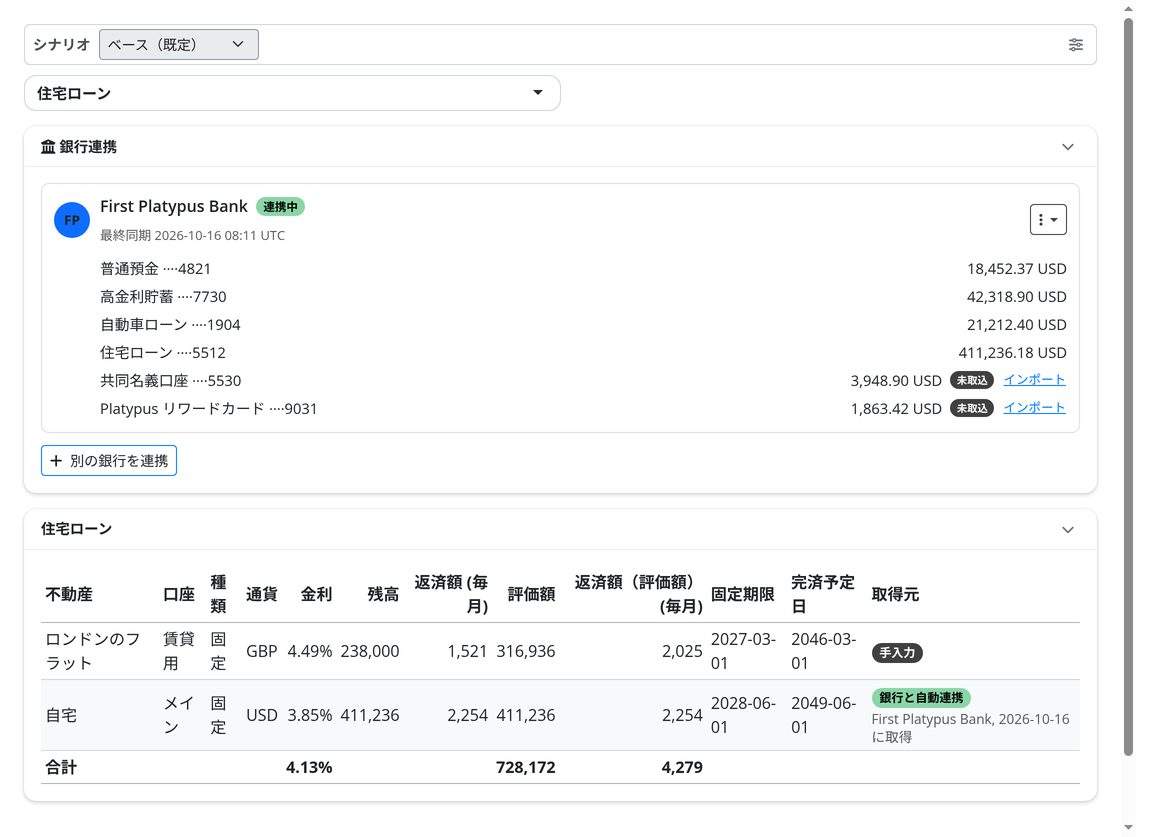
Task: Click the 銀行と自動連携 badge
Action: [921, 697]
